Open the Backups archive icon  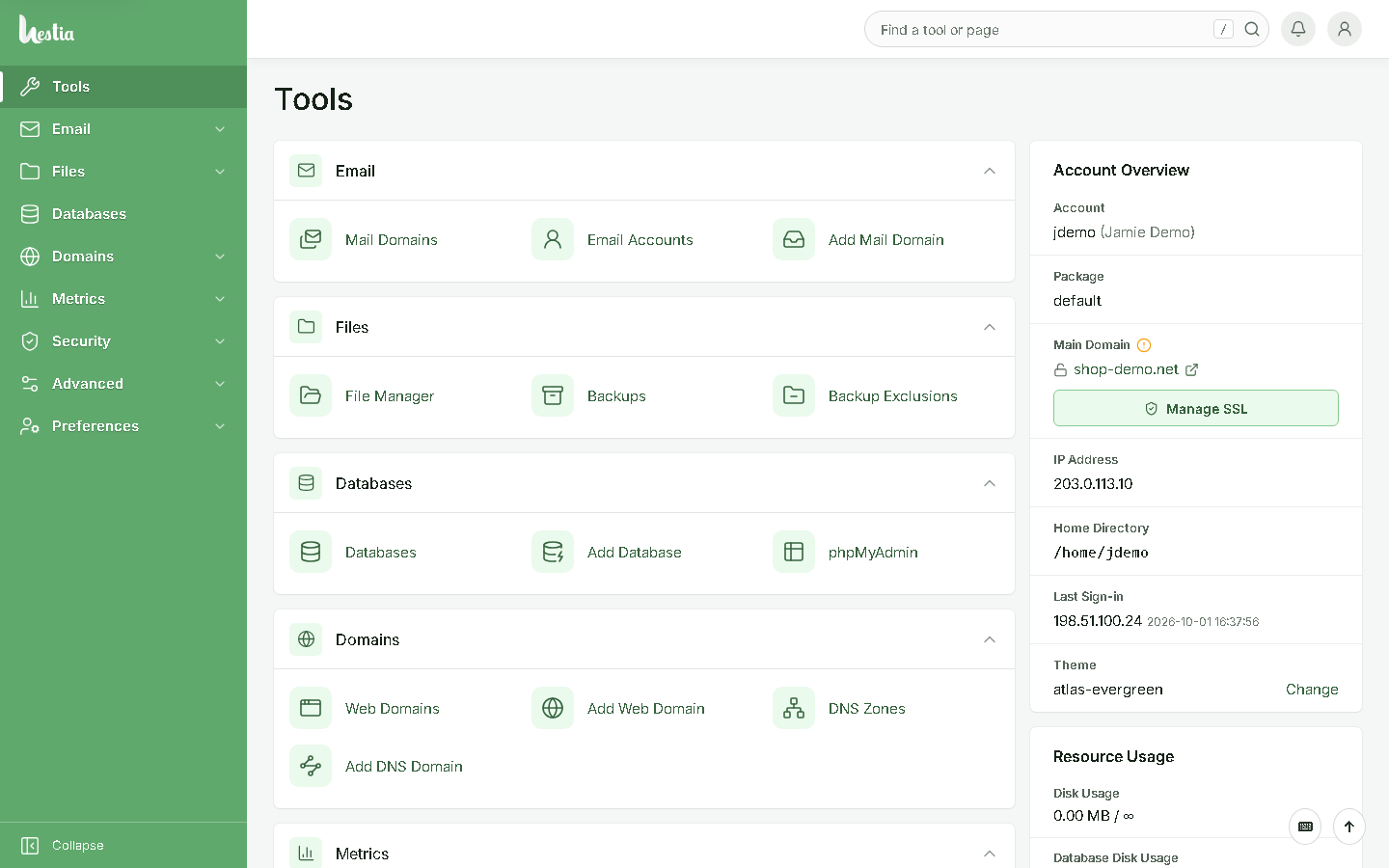coord(553,395)
